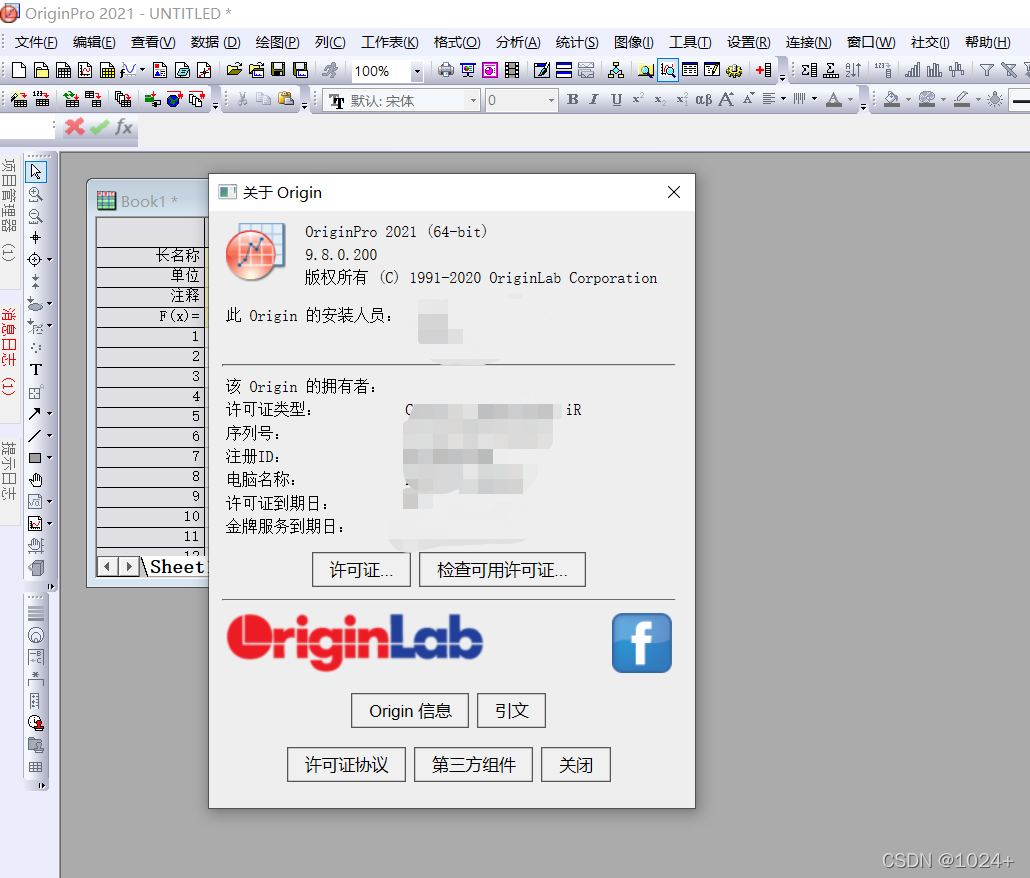1030x878 pixels.
Task: Open the 工具(T) menu
Action: click(x=690, y=43)
